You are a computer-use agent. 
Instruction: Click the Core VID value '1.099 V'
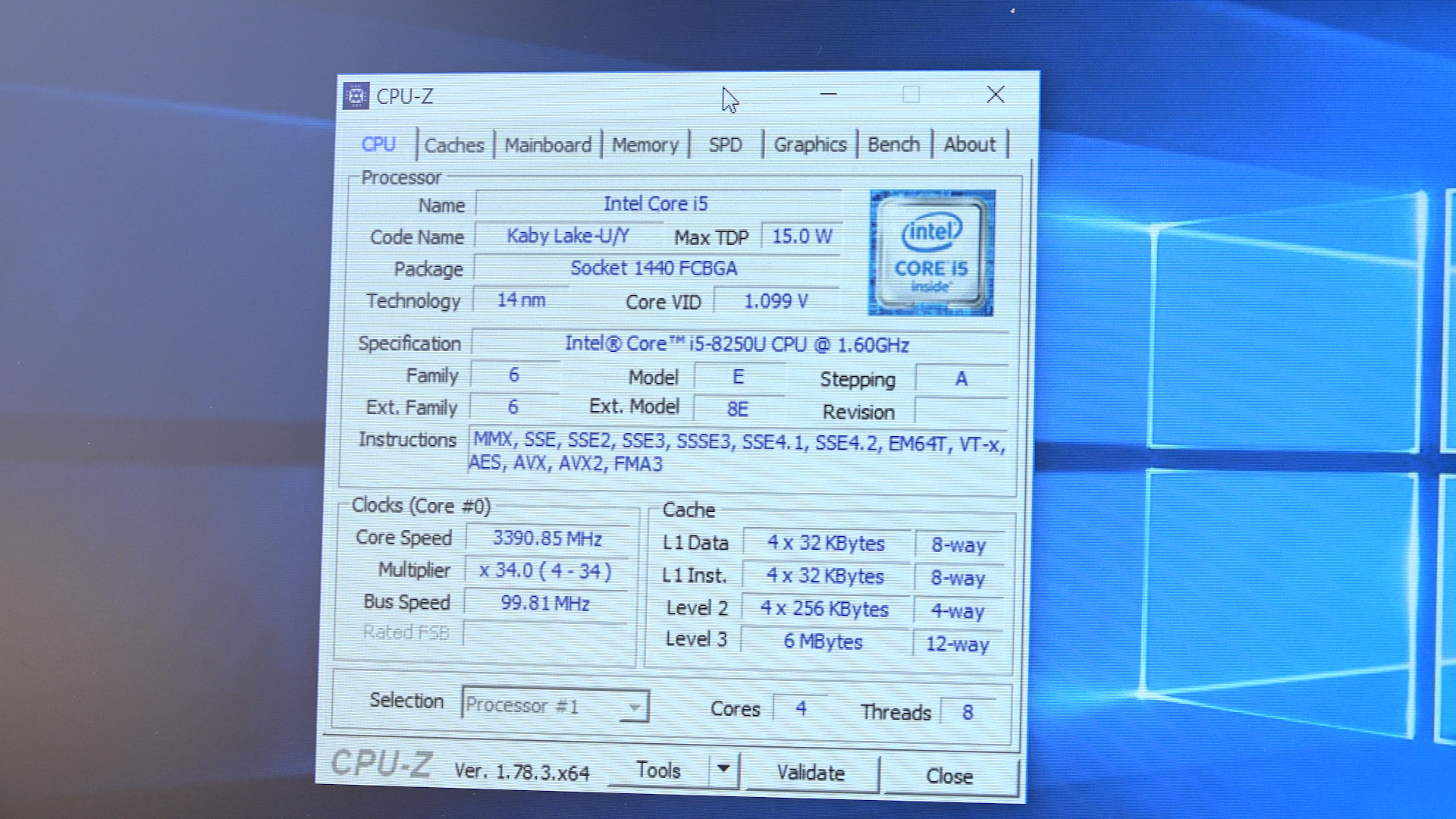(x=776, y=301)
